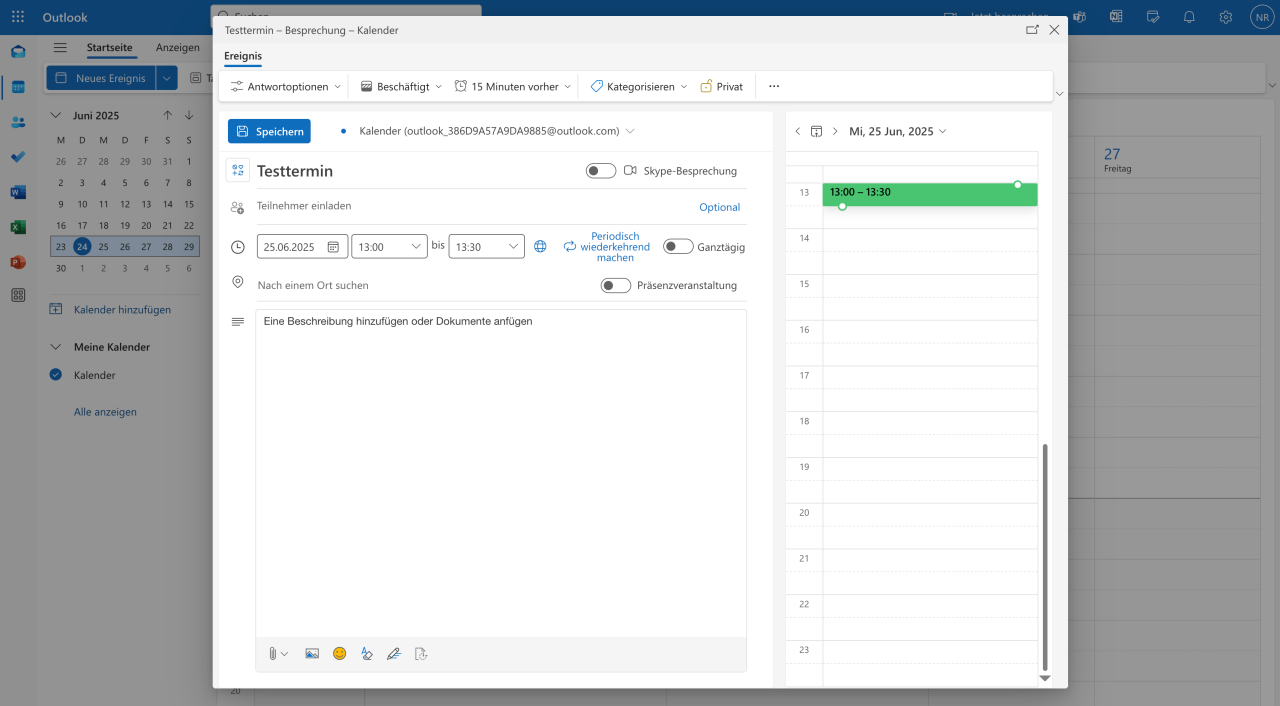Enable the Präsenzveranstaltung toggle
Image resolution: width=1280 pixels, height=706 pixels.
pyautogui.click(x=616, y=285)
